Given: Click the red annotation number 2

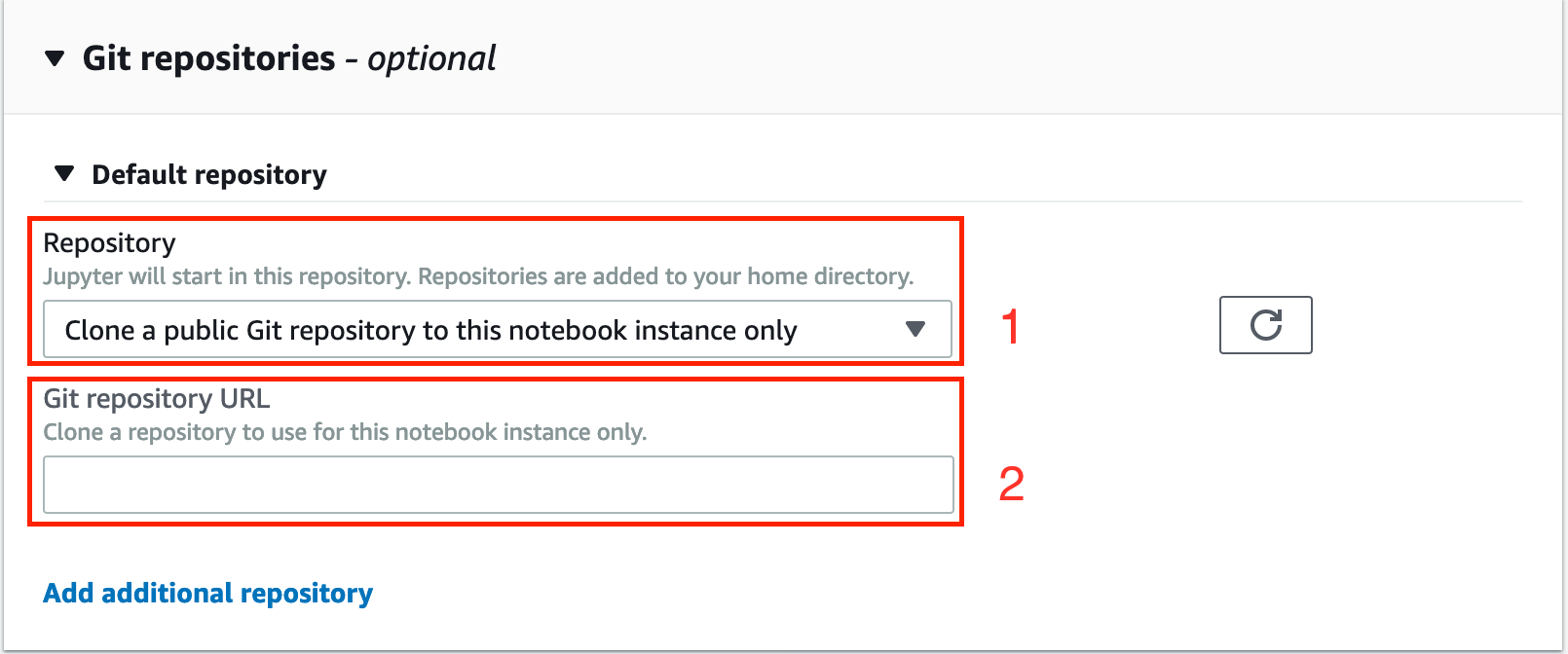Looking at the screenshot, I should click(1012, 484).
